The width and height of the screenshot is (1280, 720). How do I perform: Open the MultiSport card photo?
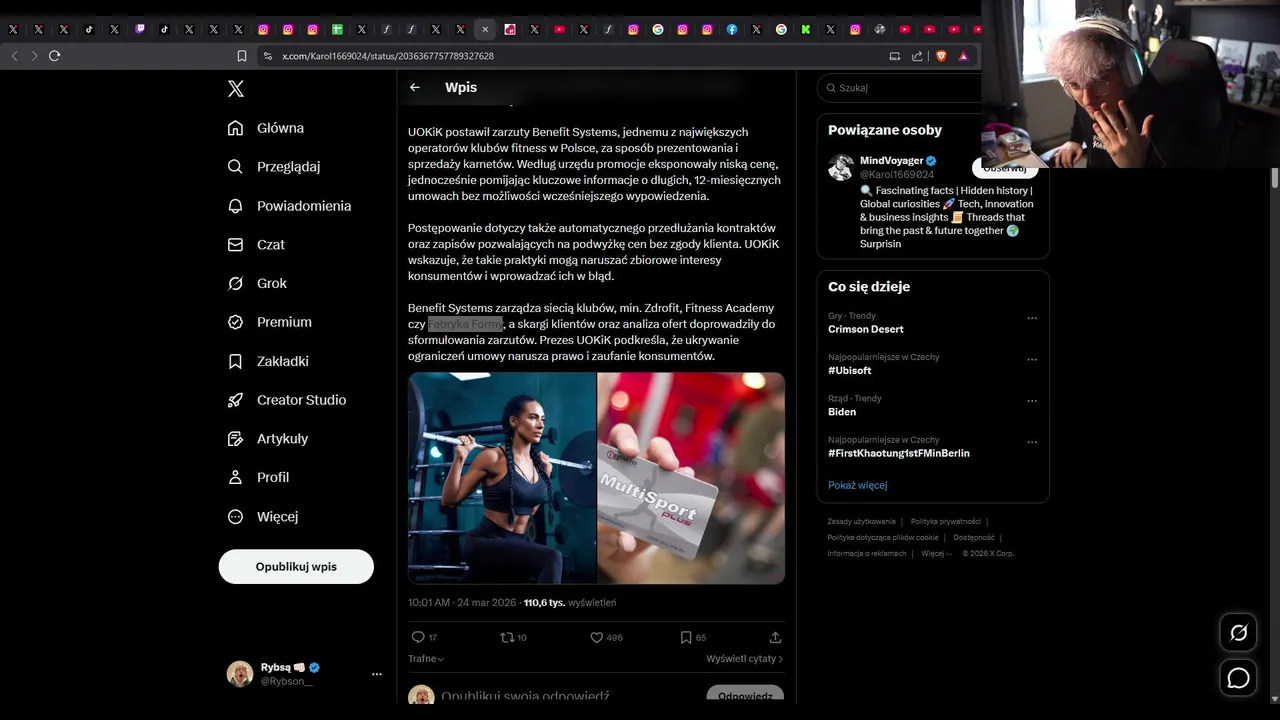click(691, 478)
